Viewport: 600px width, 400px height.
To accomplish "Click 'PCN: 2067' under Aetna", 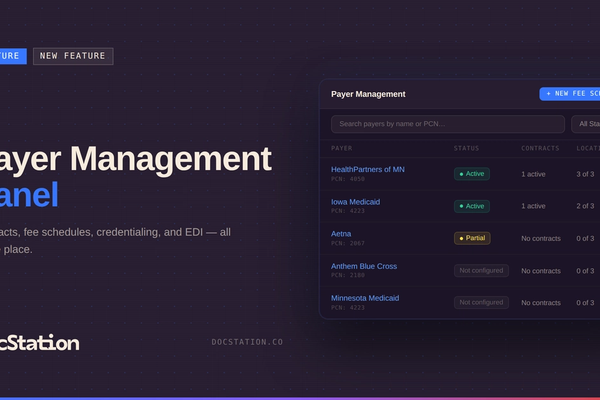I will [348, 243].
